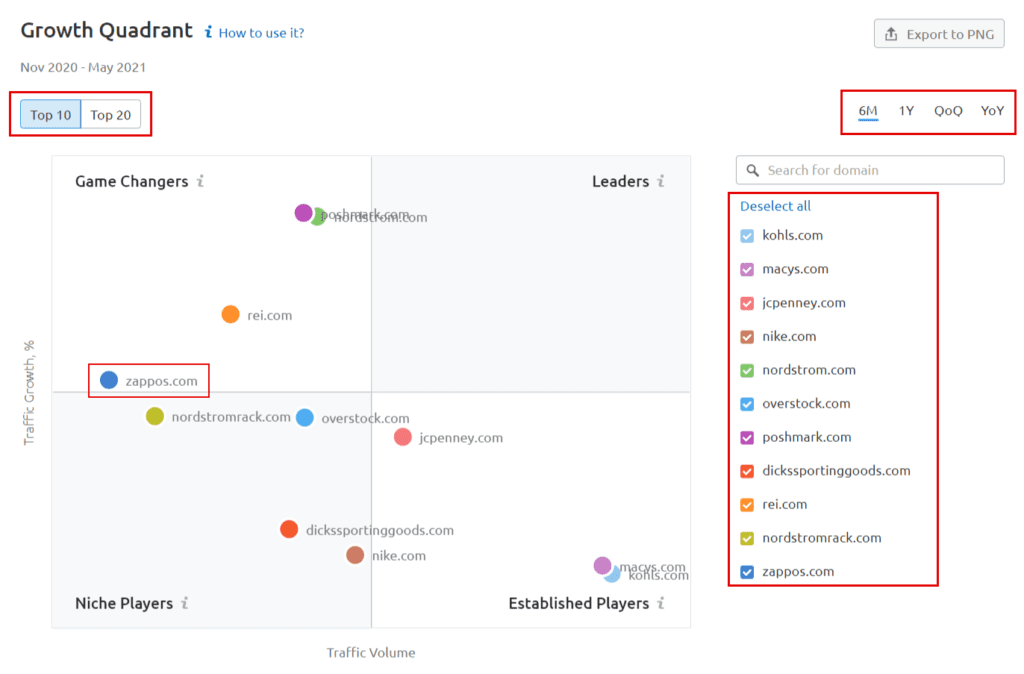Viewport: 1024px width, 674px height.
Task: Click the dickssportinggoods.com chart label
Action: tap(380, 530)
